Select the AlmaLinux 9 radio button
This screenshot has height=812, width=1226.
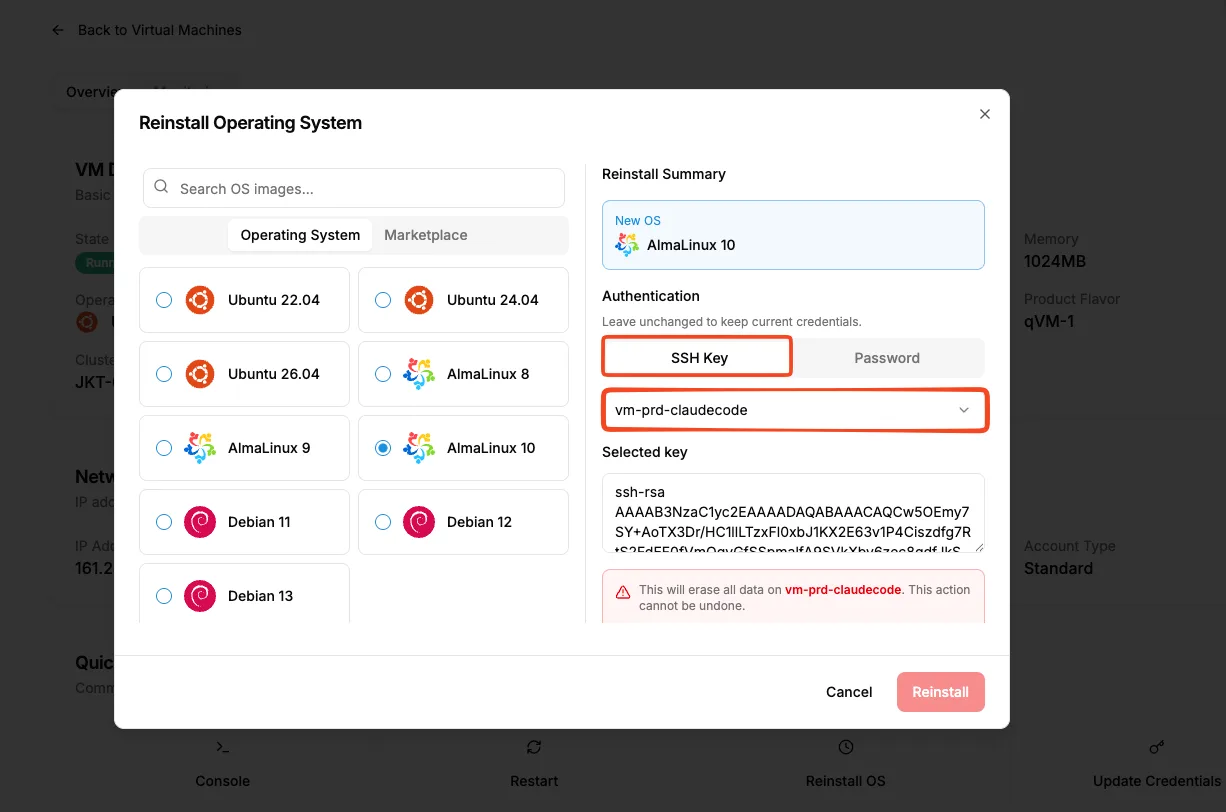point(164,448)
